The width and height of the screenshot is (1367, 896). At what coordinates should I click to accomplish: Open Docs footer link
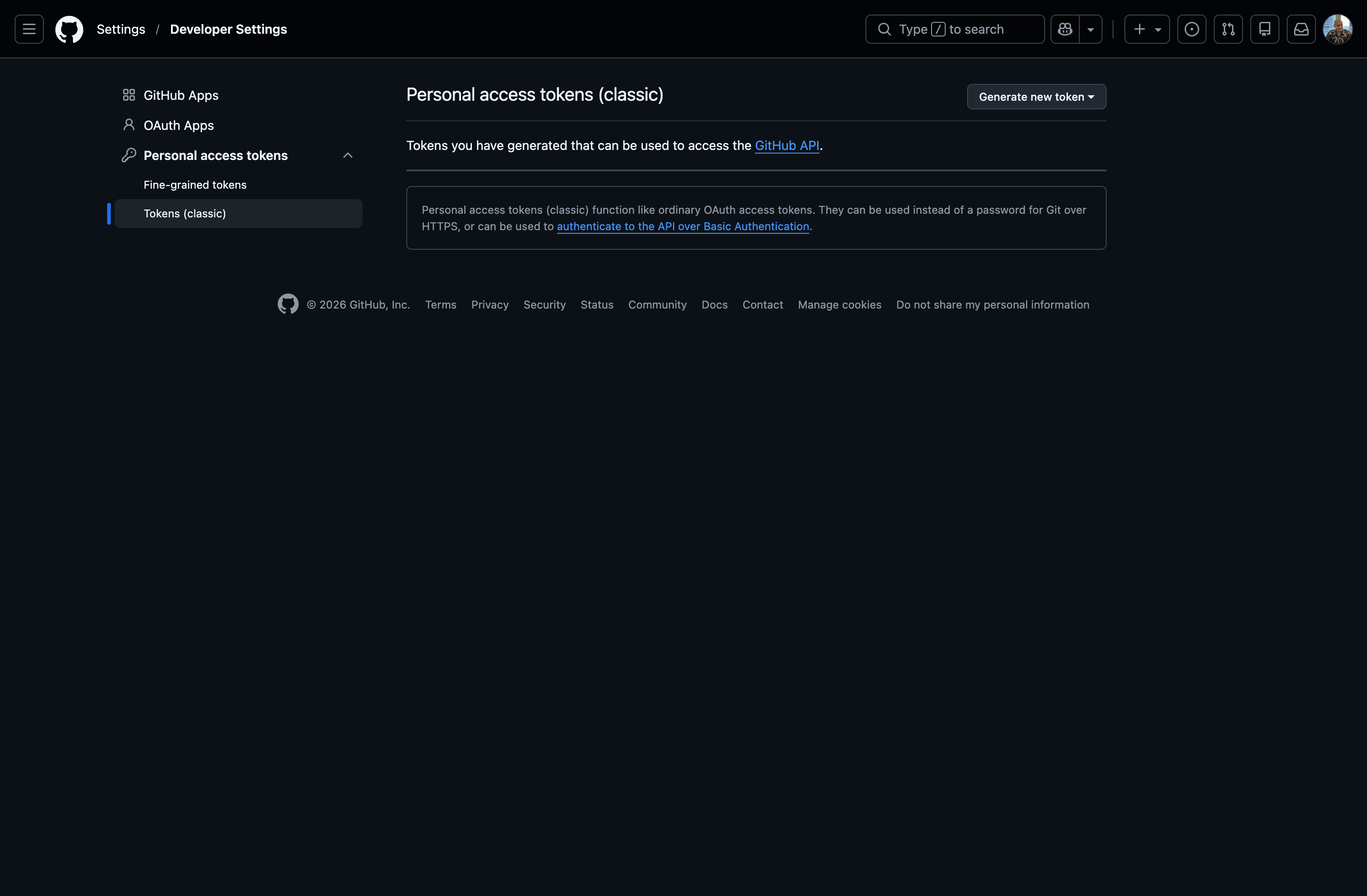[x=715, y=305]
